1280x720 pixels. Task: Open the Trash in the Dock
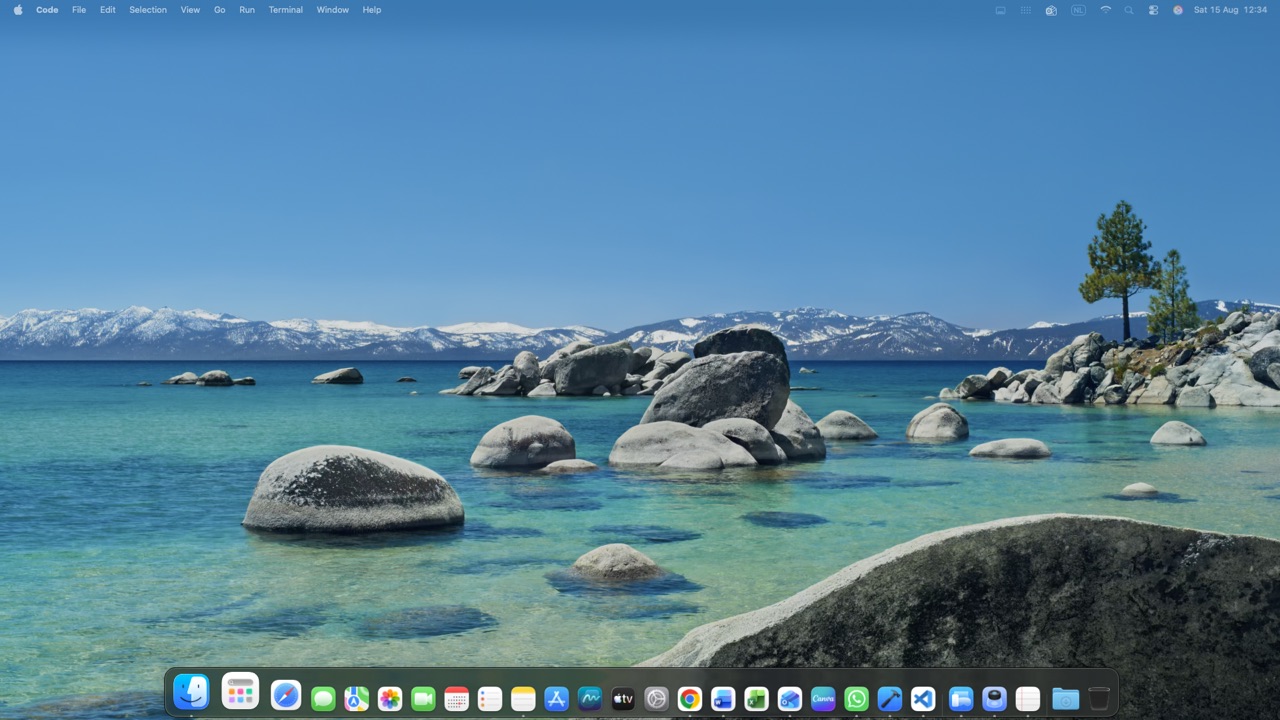1099,699
